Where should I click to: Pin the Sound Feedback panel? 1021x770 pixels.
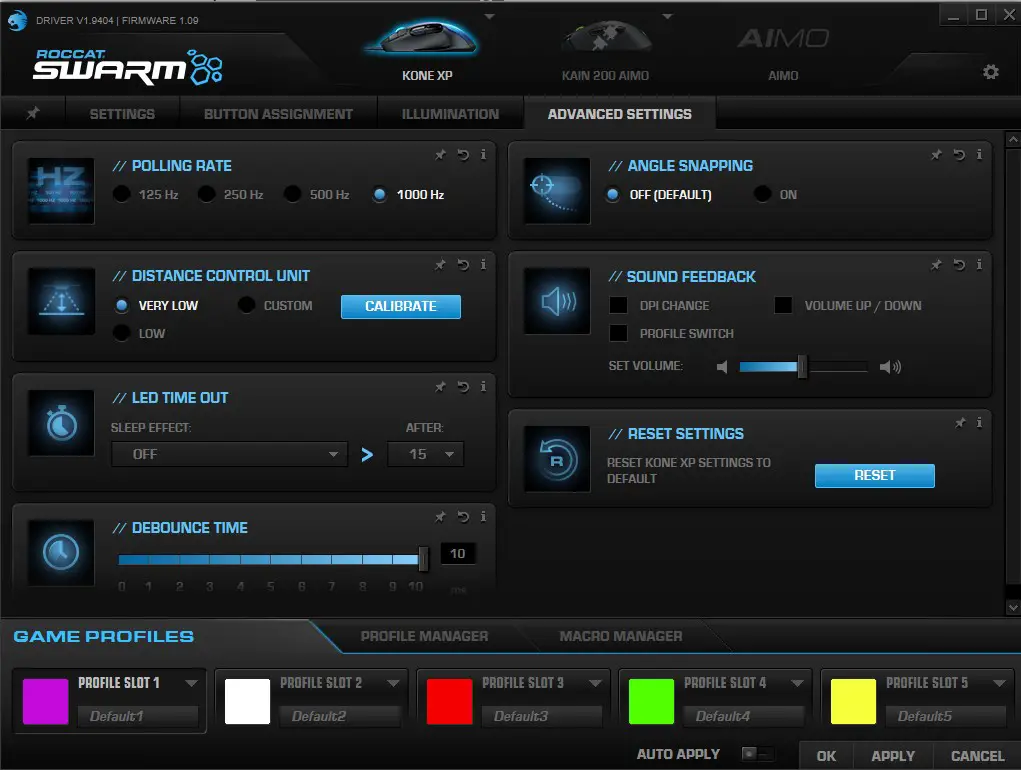pos(936,265)
